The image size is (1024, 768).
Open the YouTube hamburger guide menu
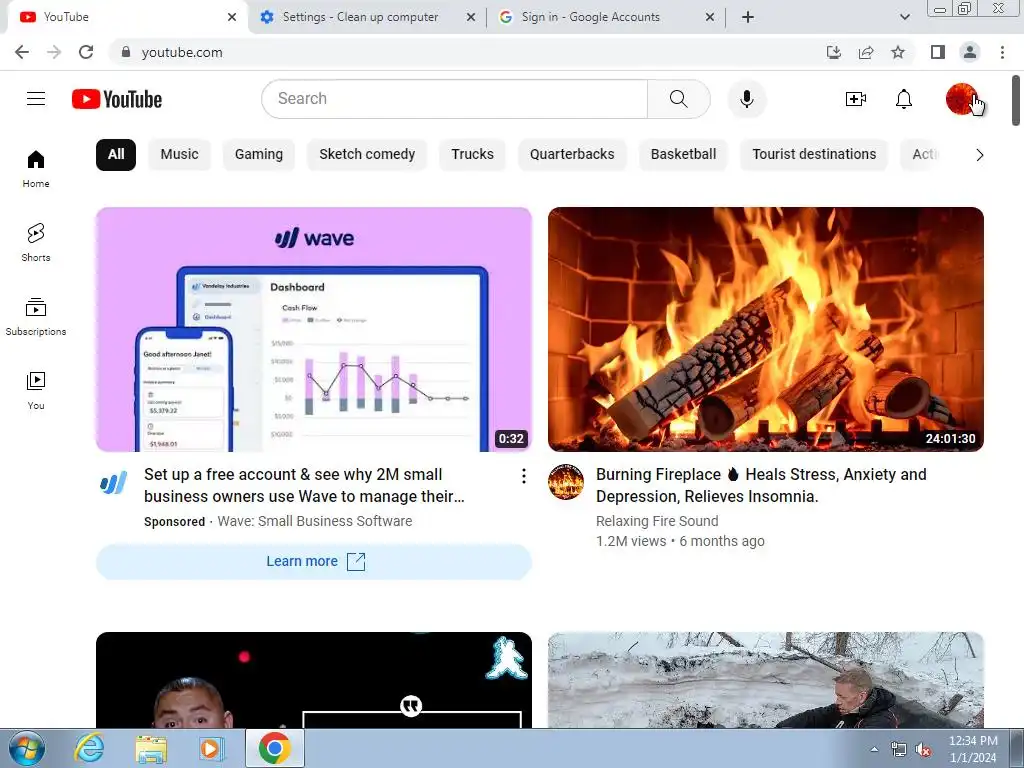click(36, 99)
